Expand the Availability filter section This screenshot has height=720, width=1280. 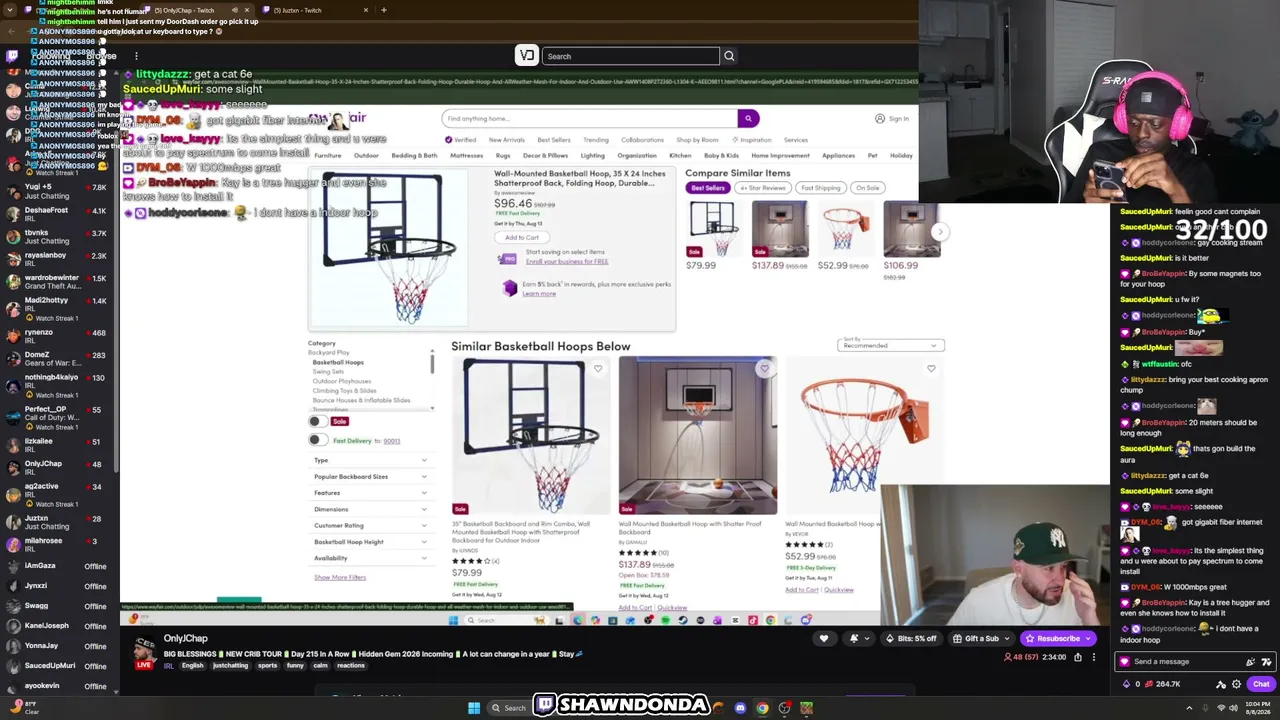371,558
